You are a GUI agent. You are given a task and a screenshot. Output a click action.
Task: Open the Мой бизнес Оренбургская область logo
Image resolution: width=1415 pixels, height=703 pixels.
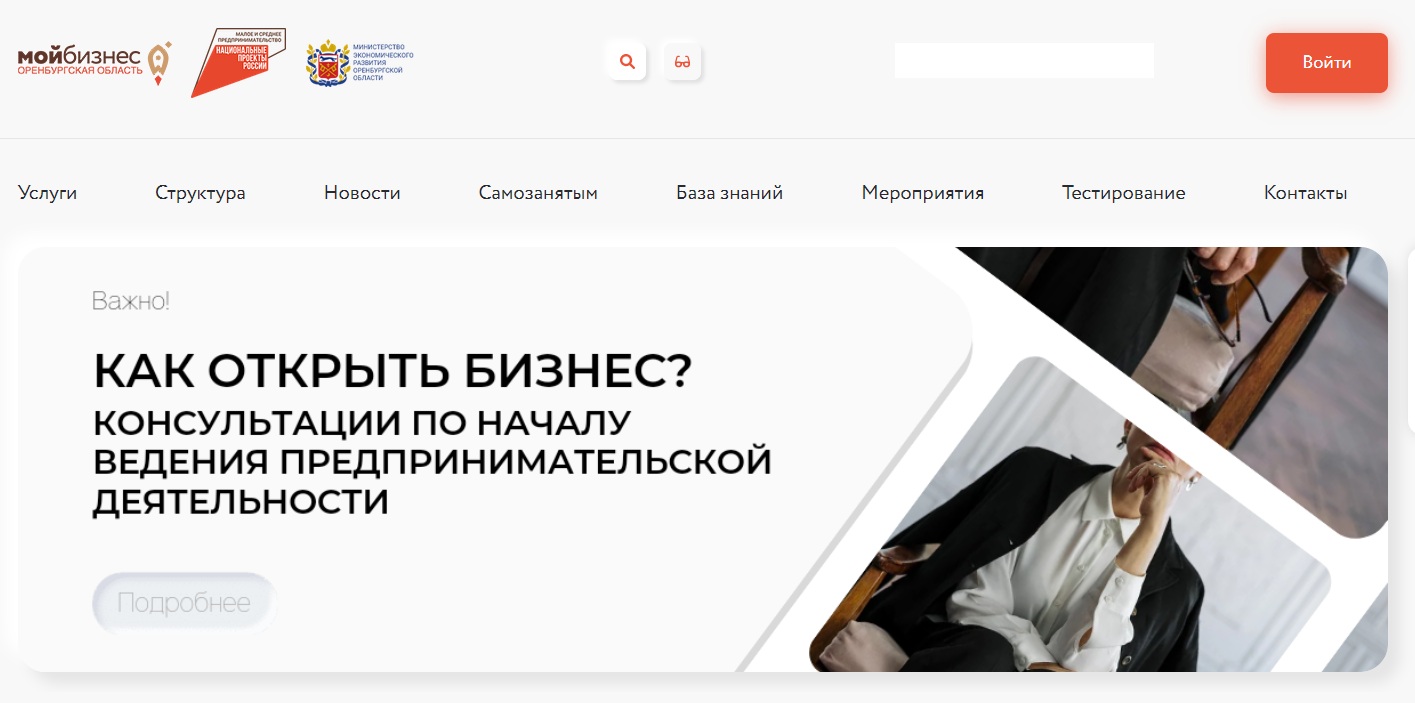(x=94, y=63)
